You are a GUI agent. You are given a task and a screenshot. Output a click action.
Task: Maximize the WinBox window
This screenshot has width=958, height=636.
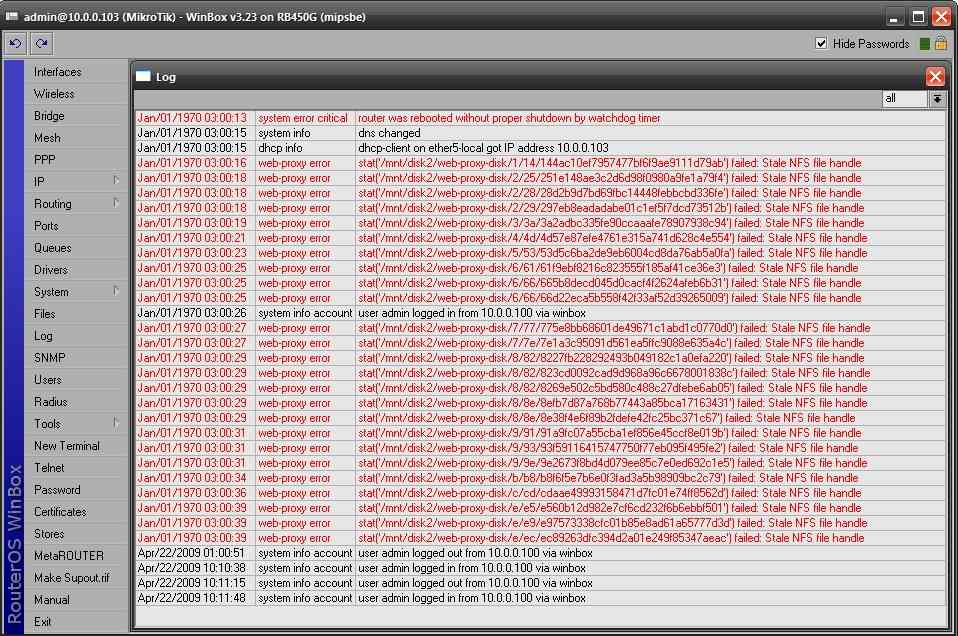click(x=918, y=16)
